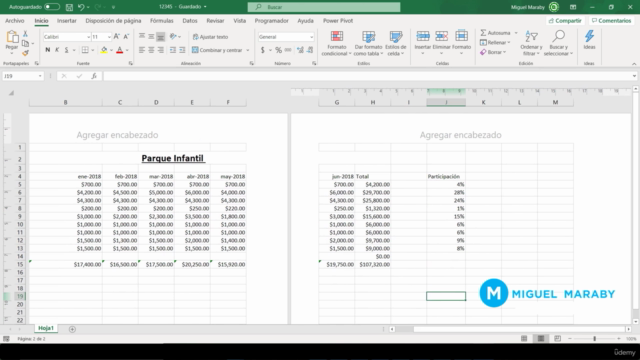The height and width of the screenshot is (360, 640).
Task: Toggle bold N formatting
Action: (x=47, y=50)
